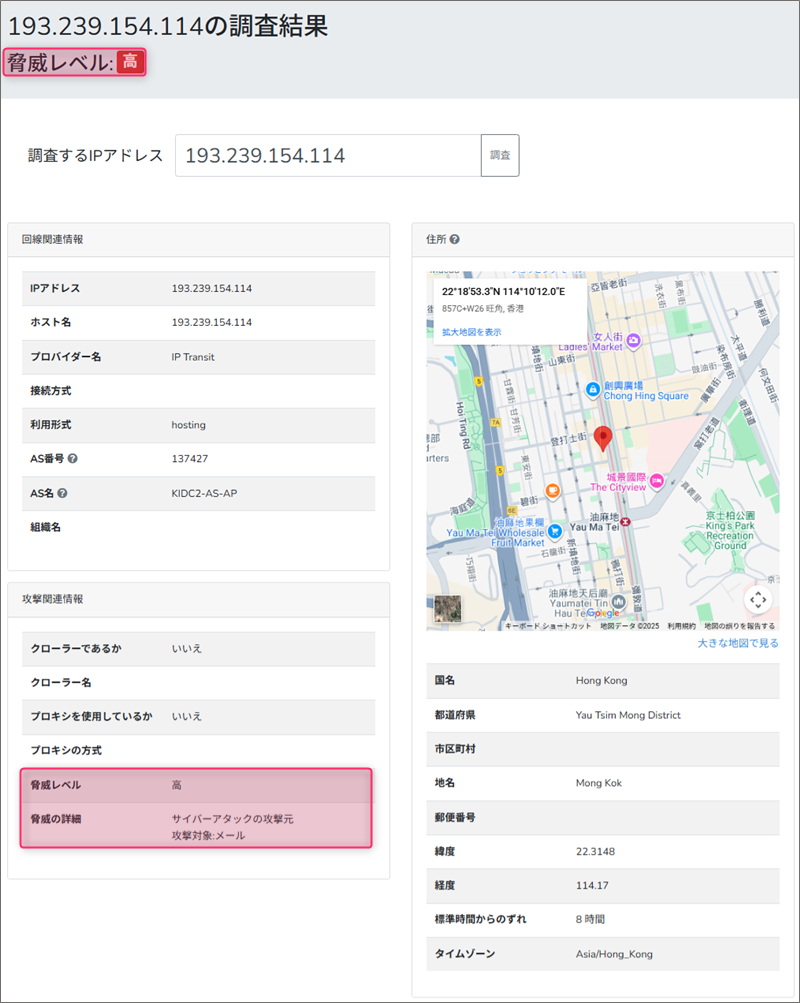Click 地図の誤りを報告する link

pyautogui.click(x=740, y=626)
